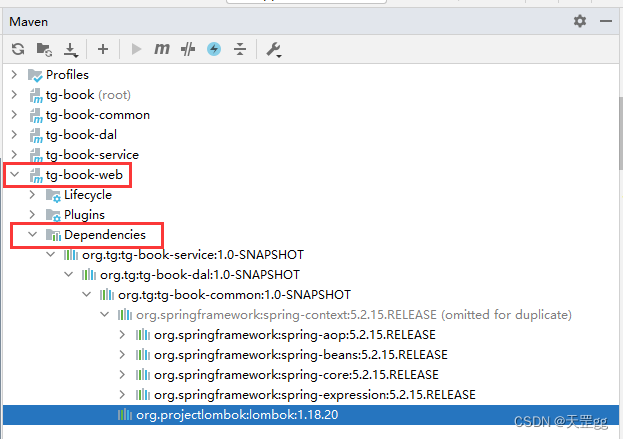The image size is (623, 439).
Task: Expand spring-beans dependency
Action: (122, 354)
